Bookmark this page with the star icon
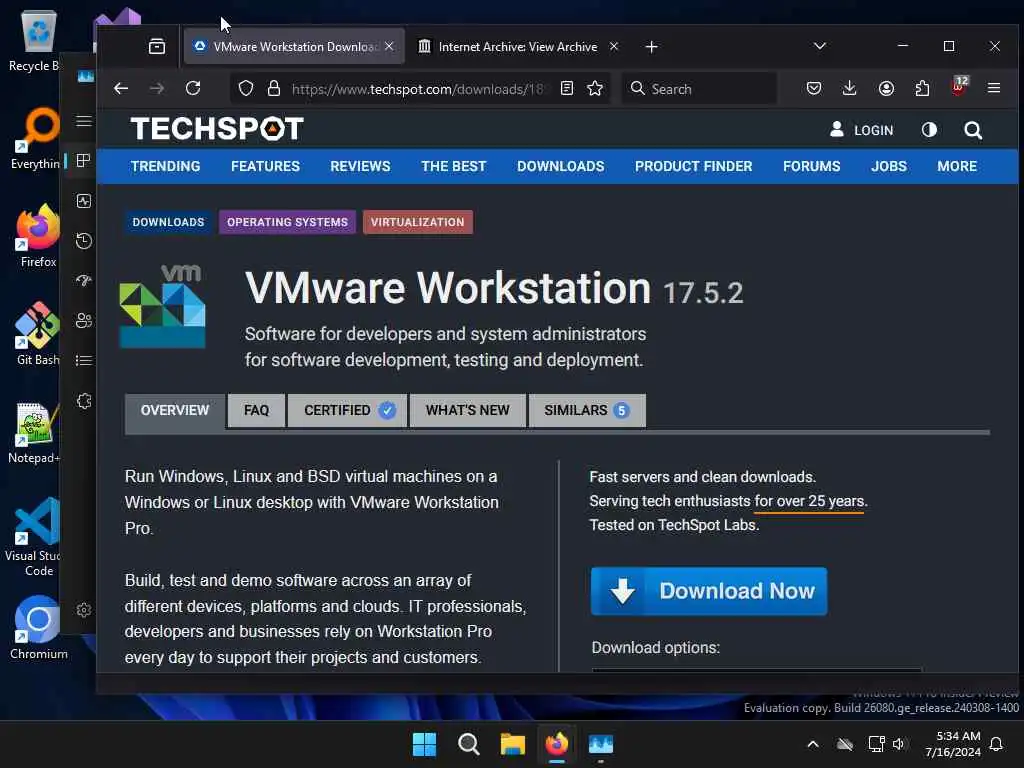 tap(595, 88)
